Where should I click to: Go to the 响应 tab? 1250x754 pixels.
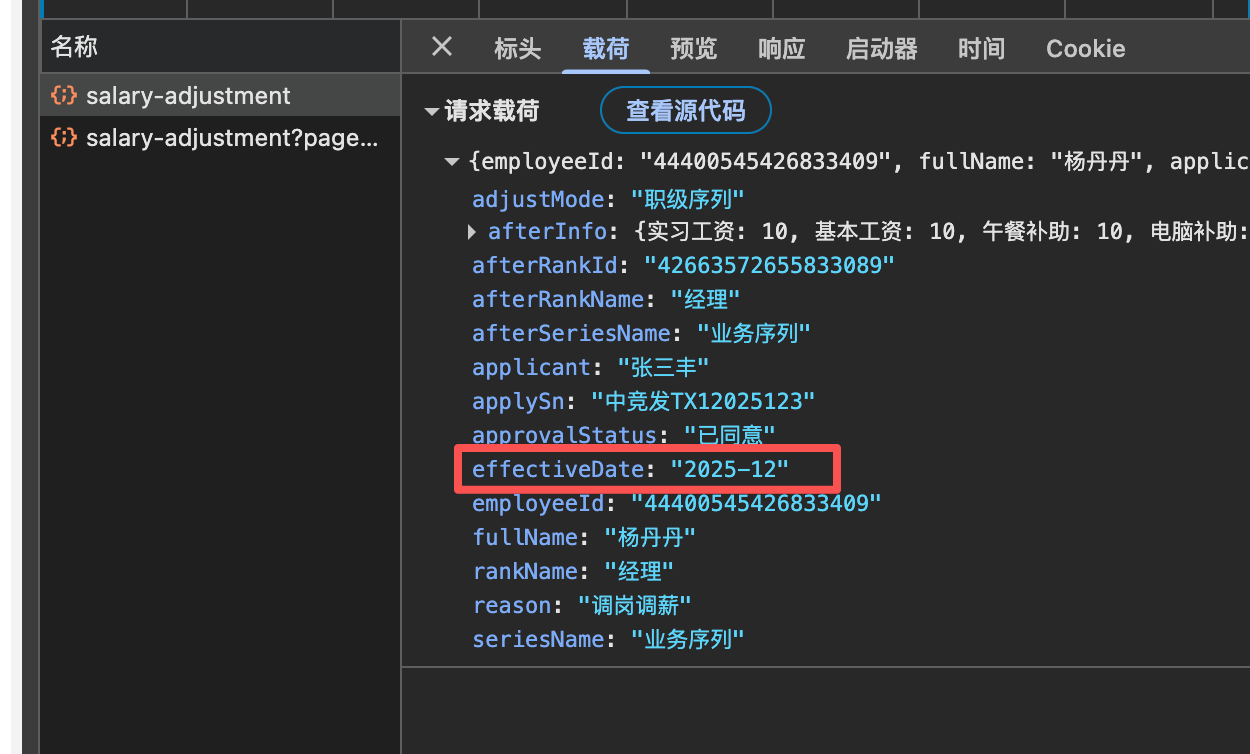781,48
